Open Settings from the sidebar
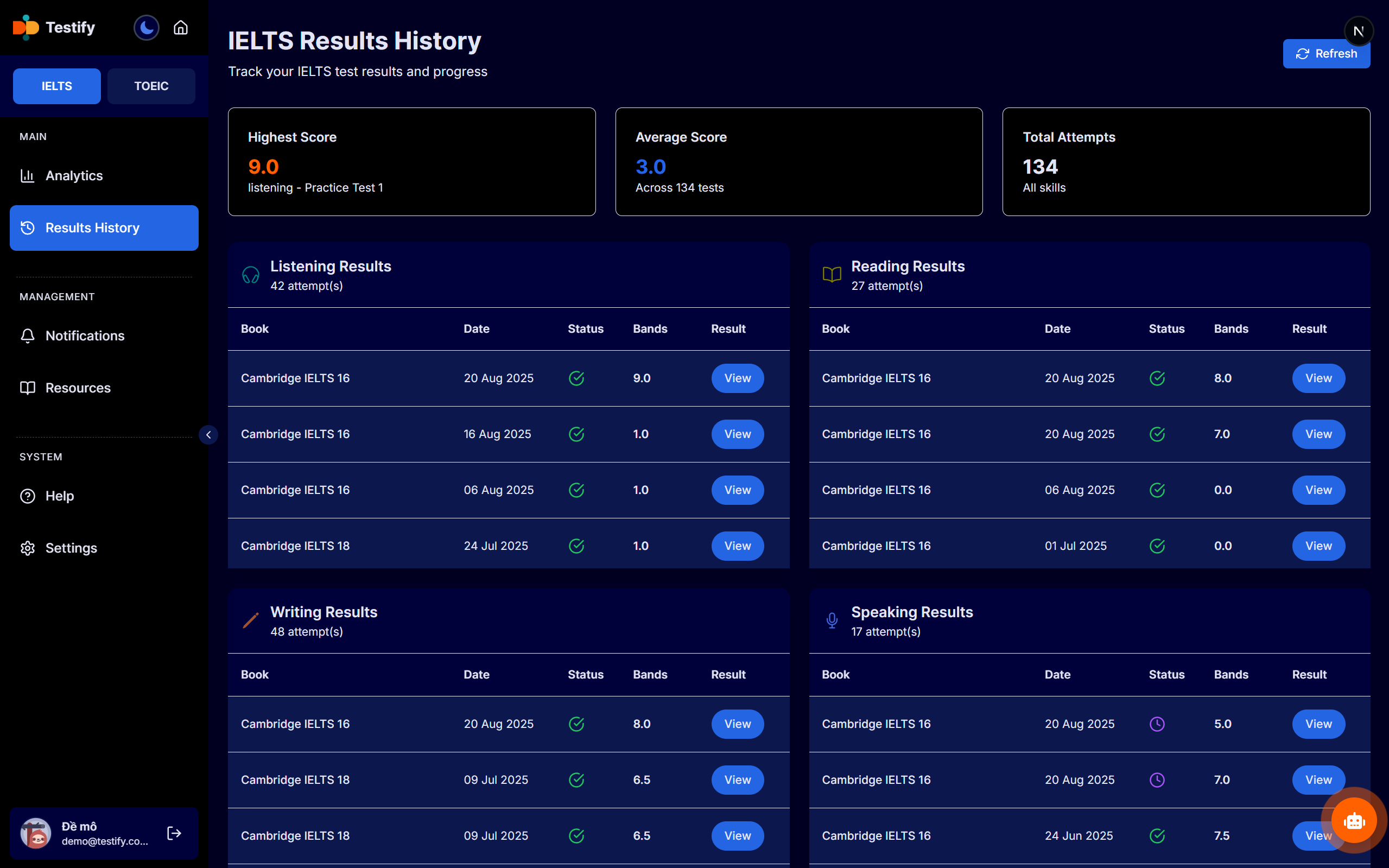This screenshot has height=868, width=1389. (x=71, y=548)
